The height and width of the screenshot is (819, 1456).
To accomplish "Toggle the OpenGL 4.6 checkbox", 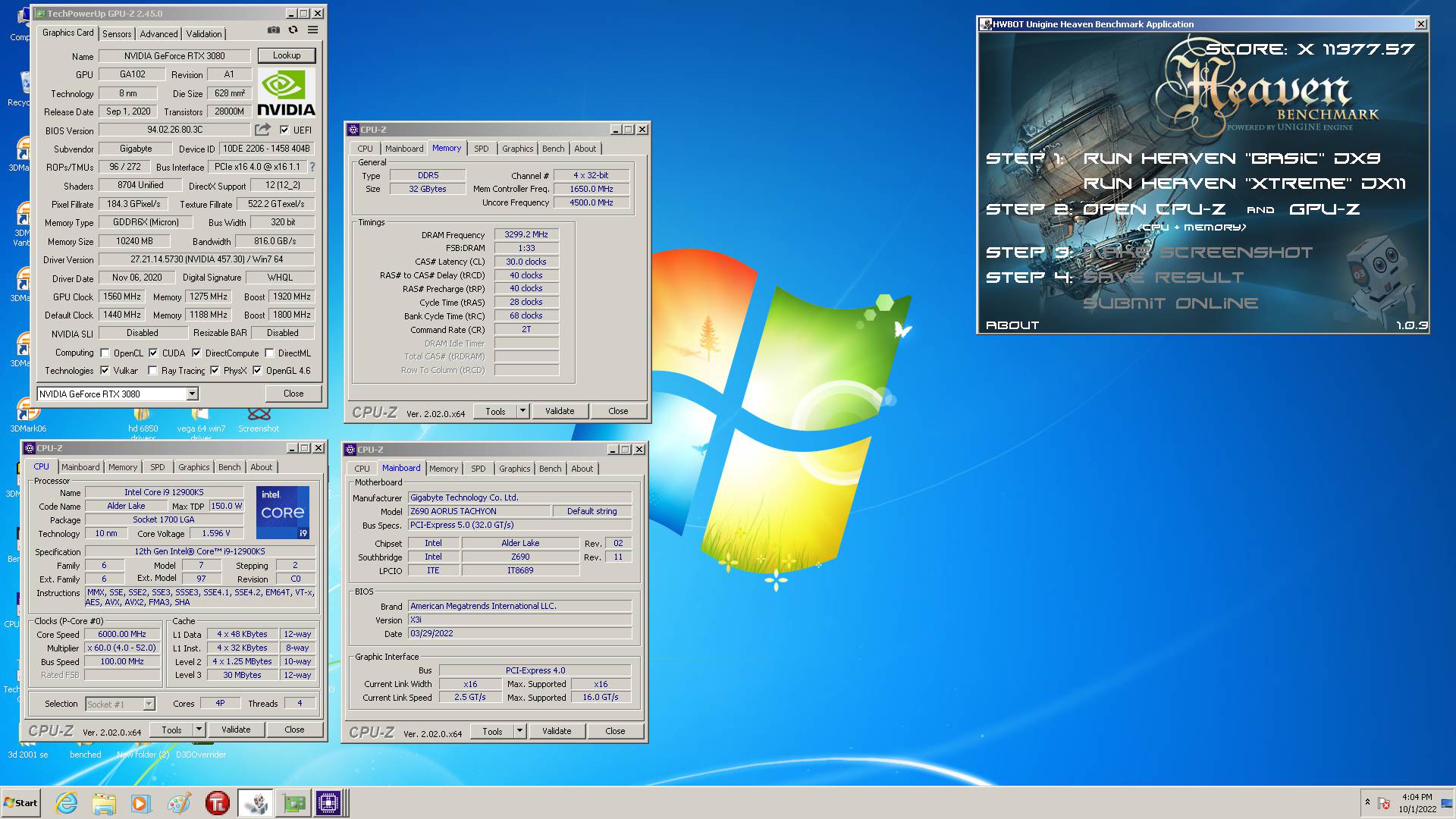I will [x=257, y=370].
